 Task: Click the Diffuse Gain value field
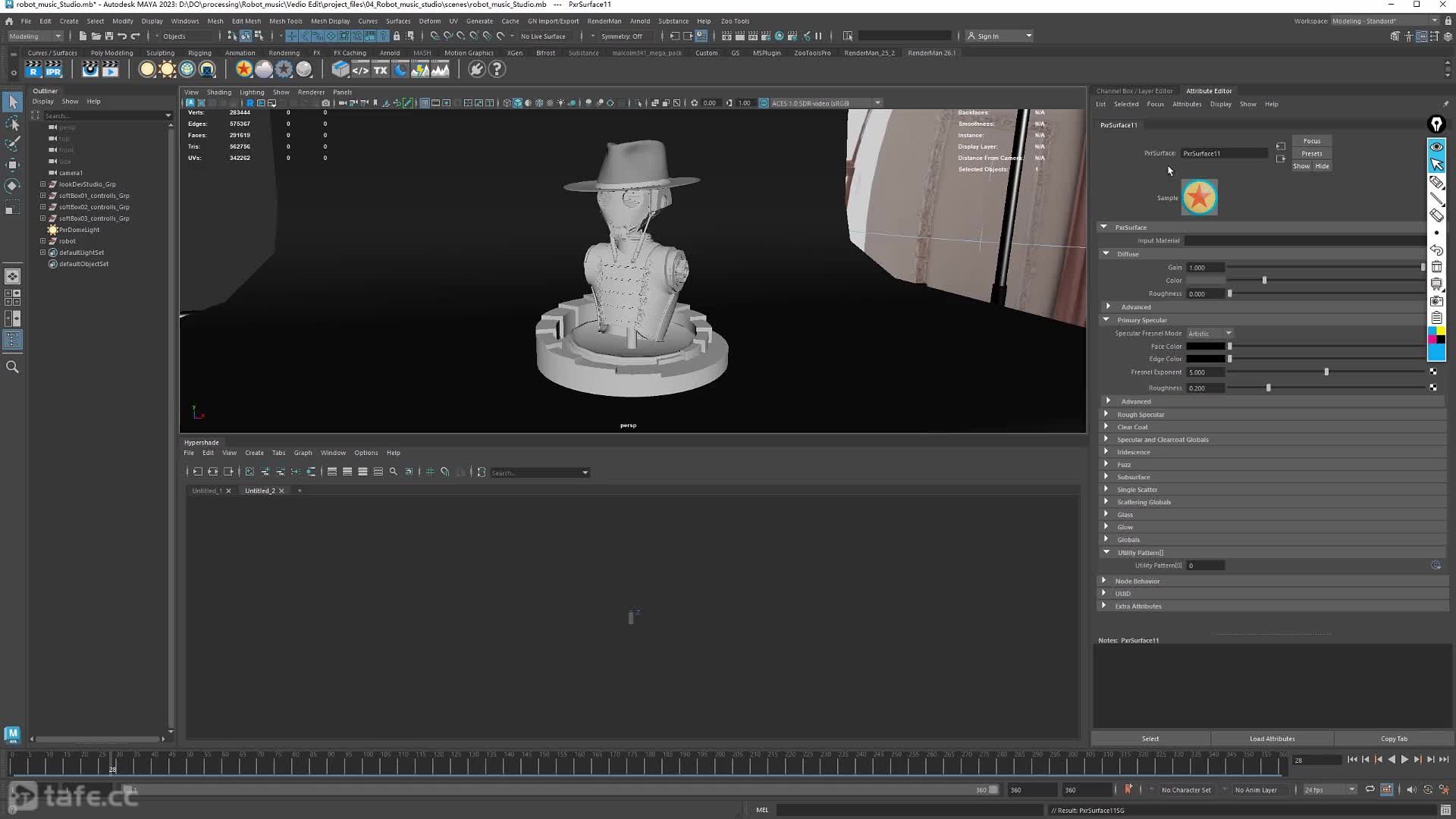point(1205,267)
